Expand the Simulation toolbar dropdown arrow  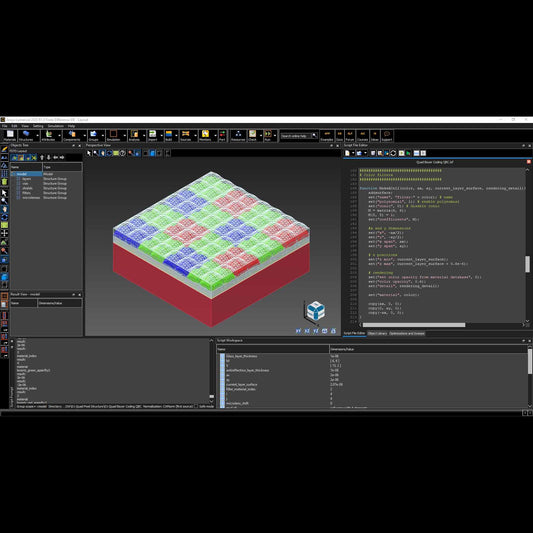click(124, 136)
